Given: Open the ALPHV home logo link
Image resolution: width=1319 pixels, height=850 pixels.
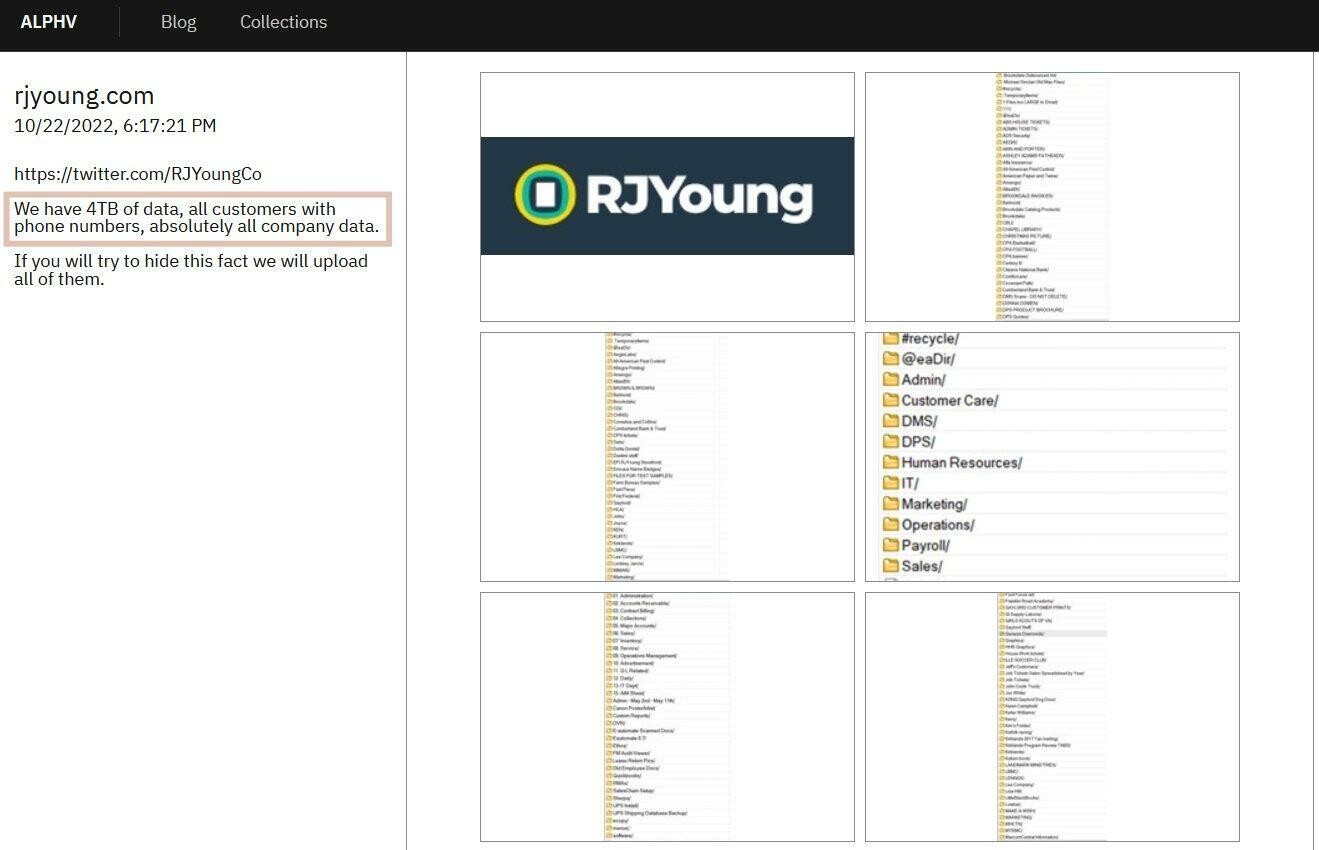Looking at the screenshot, I should click(48, 22).
